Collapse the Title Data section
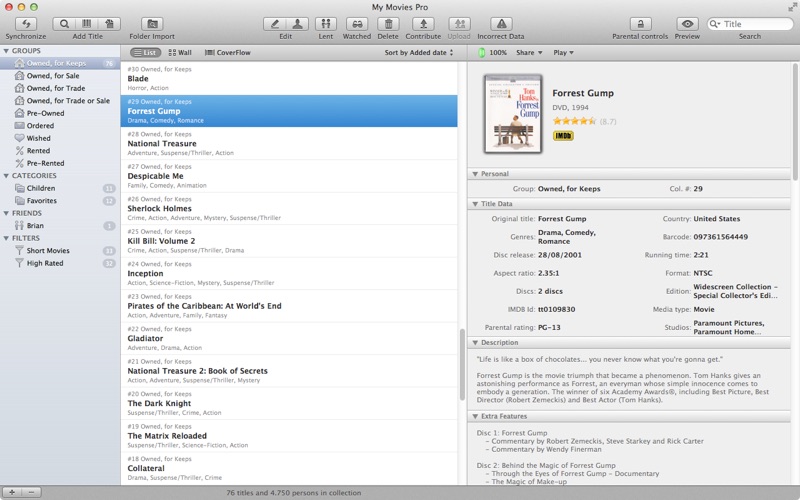This screenshot has width=800, height=500. pos(476,204)
